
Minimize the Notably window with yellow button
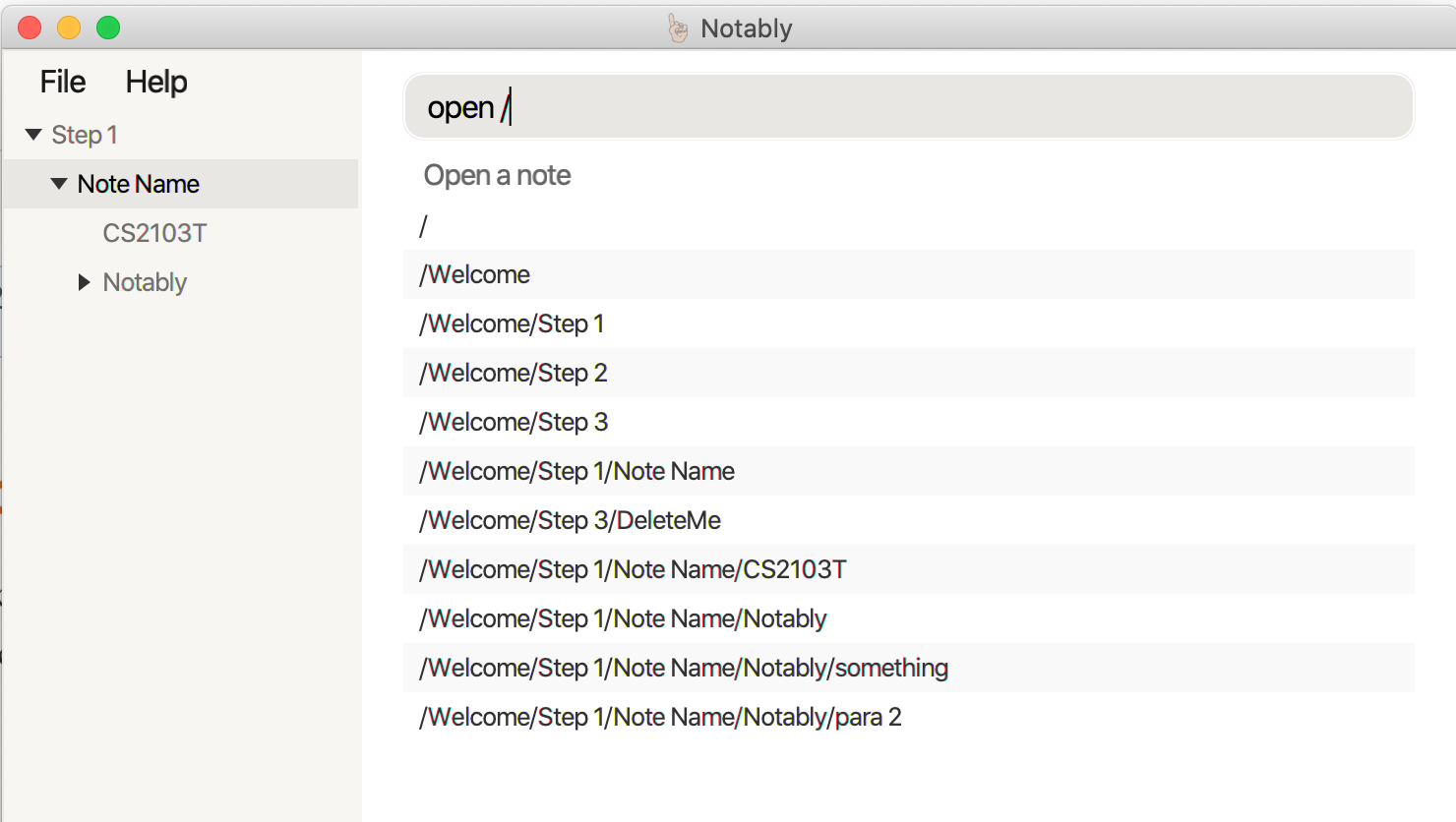pos(69,28)
